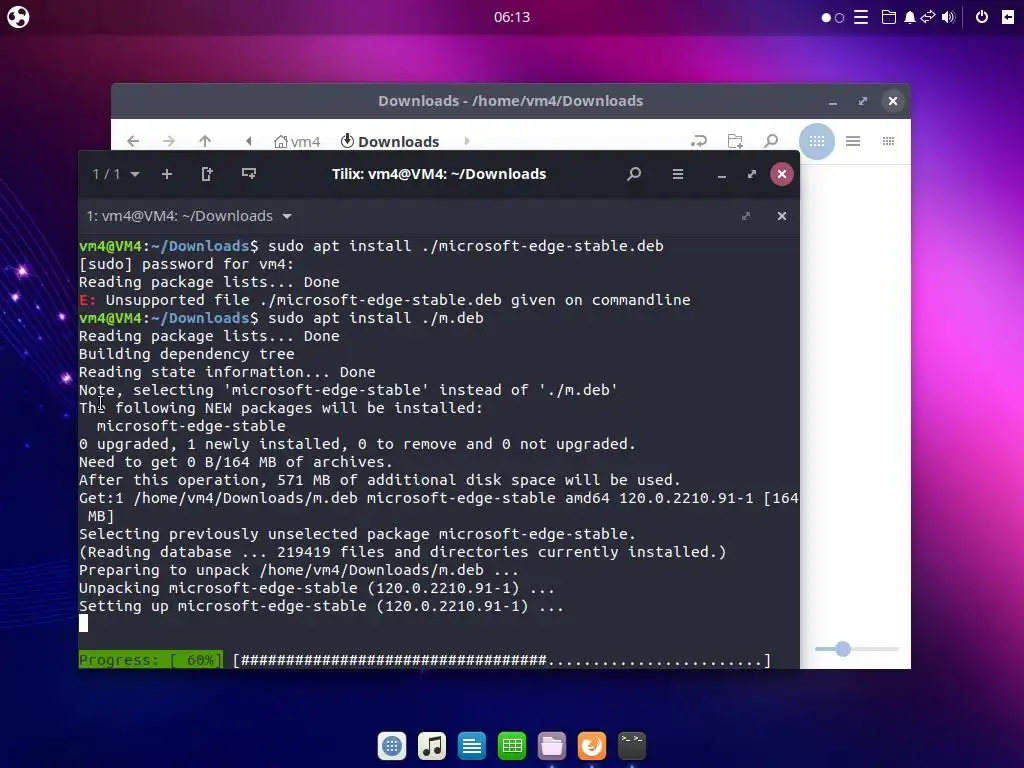Click 'Setting up microsoft-edge-stable' terminal line
This screenshot has height=768, width=1024.
[321, 606]
